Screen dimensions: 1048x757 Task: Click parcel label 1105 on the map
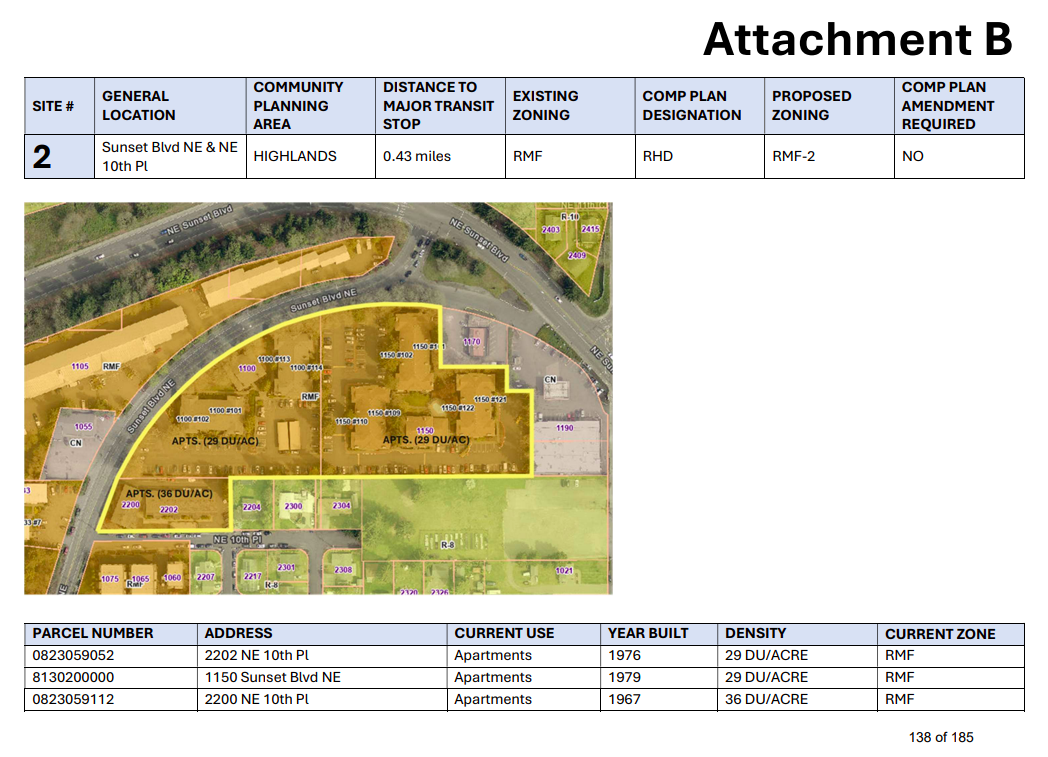click(80, 367)
